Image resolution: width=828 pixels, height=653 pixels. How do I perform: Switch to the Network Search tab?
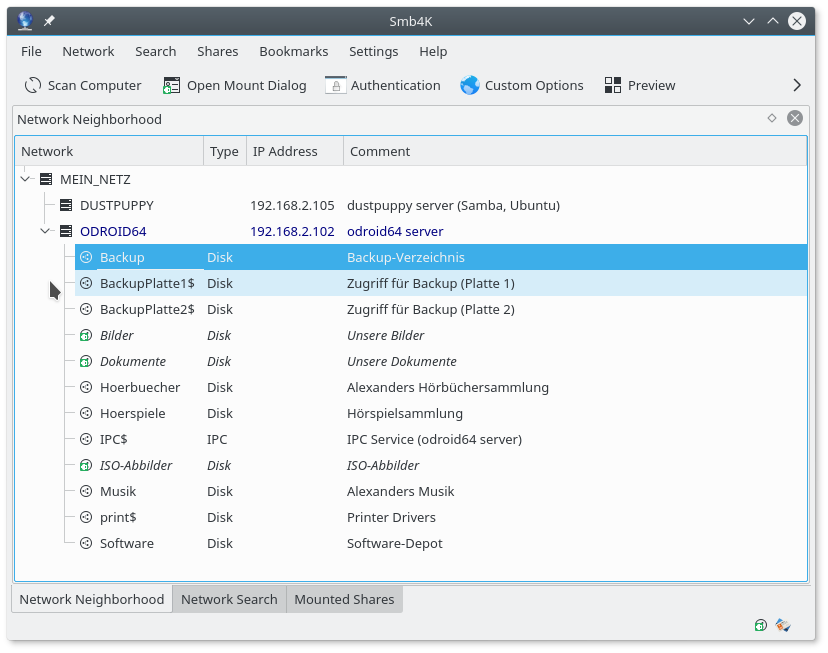tap(229, 600)
